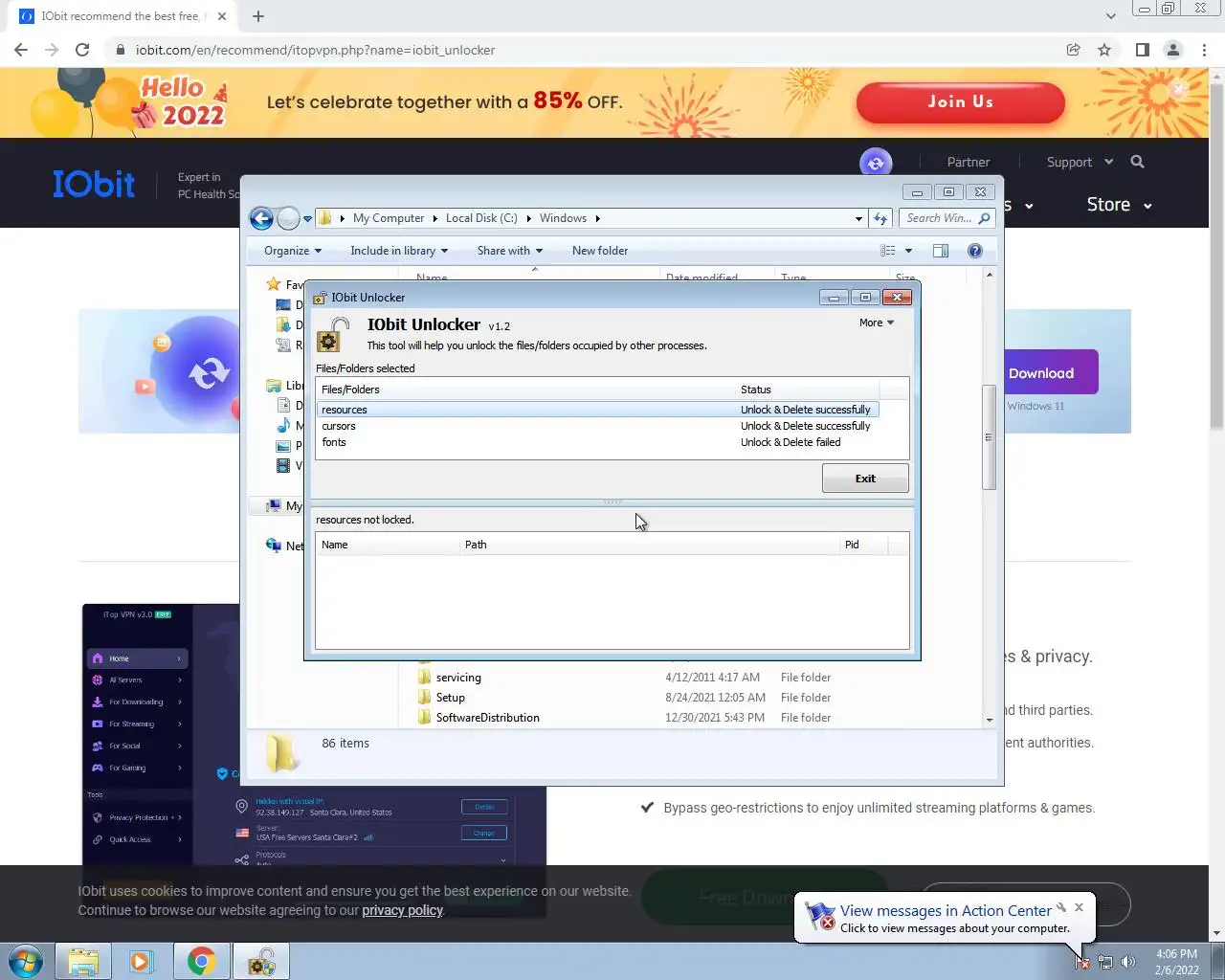Select the fonts row with failed status

[x=597, y=442]
